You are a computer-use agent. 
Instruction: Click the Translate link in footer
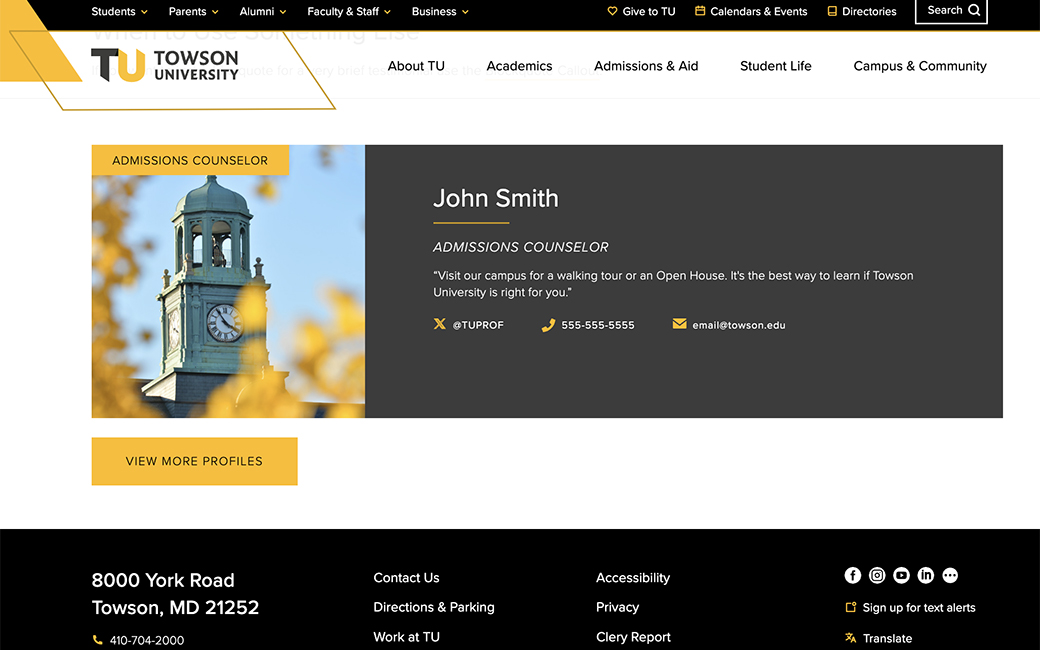(887, 638)
